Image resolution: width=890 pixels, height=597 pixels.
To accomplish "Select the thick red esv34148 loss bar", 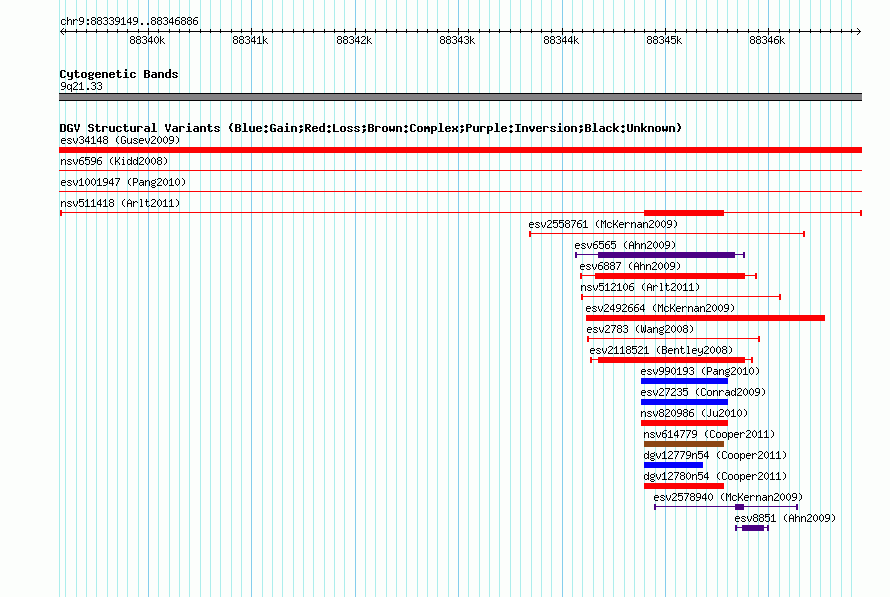I will (460, 150).
